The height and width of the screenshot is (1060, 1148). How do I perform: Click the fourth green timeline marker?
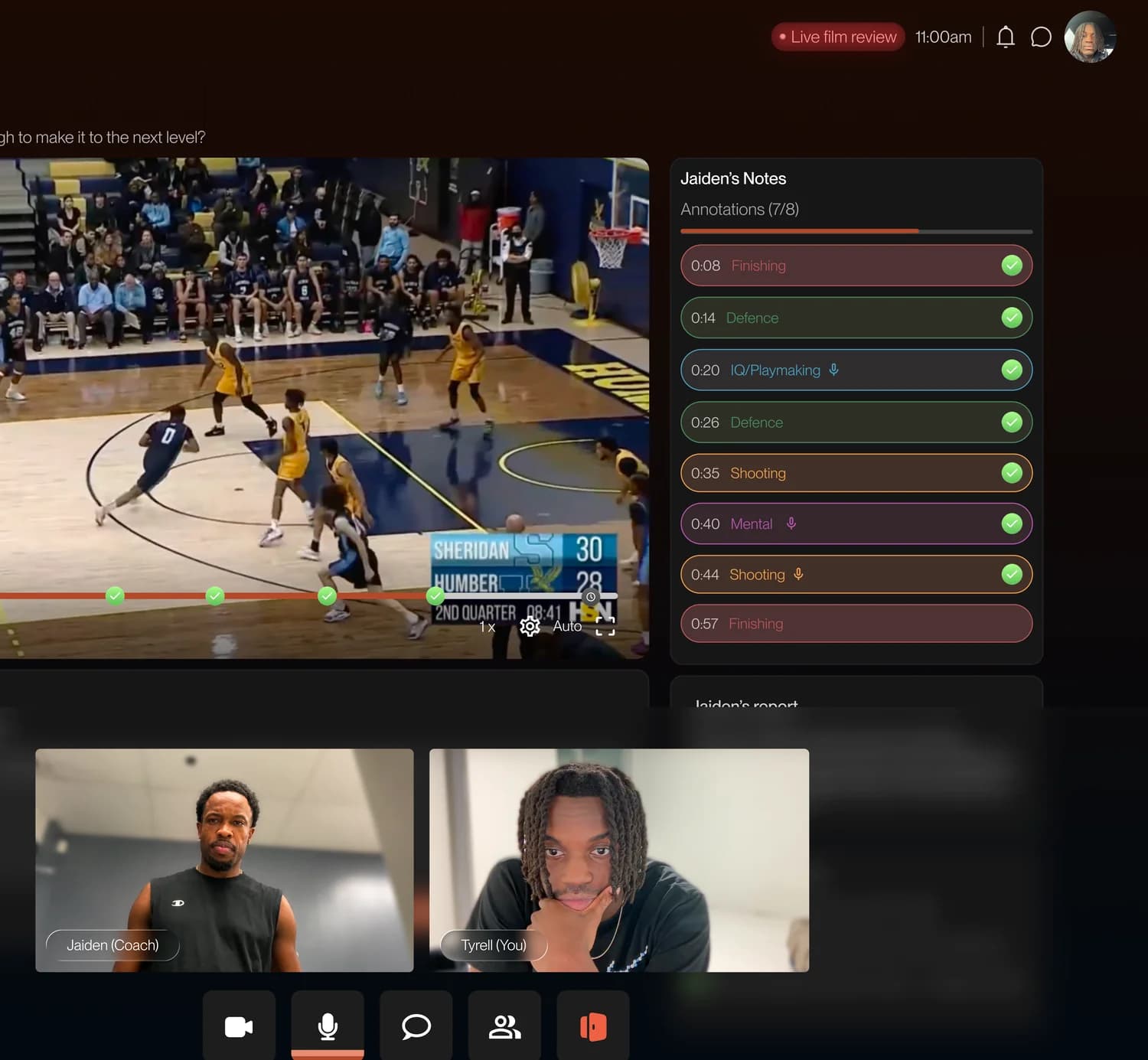(435, 595)
